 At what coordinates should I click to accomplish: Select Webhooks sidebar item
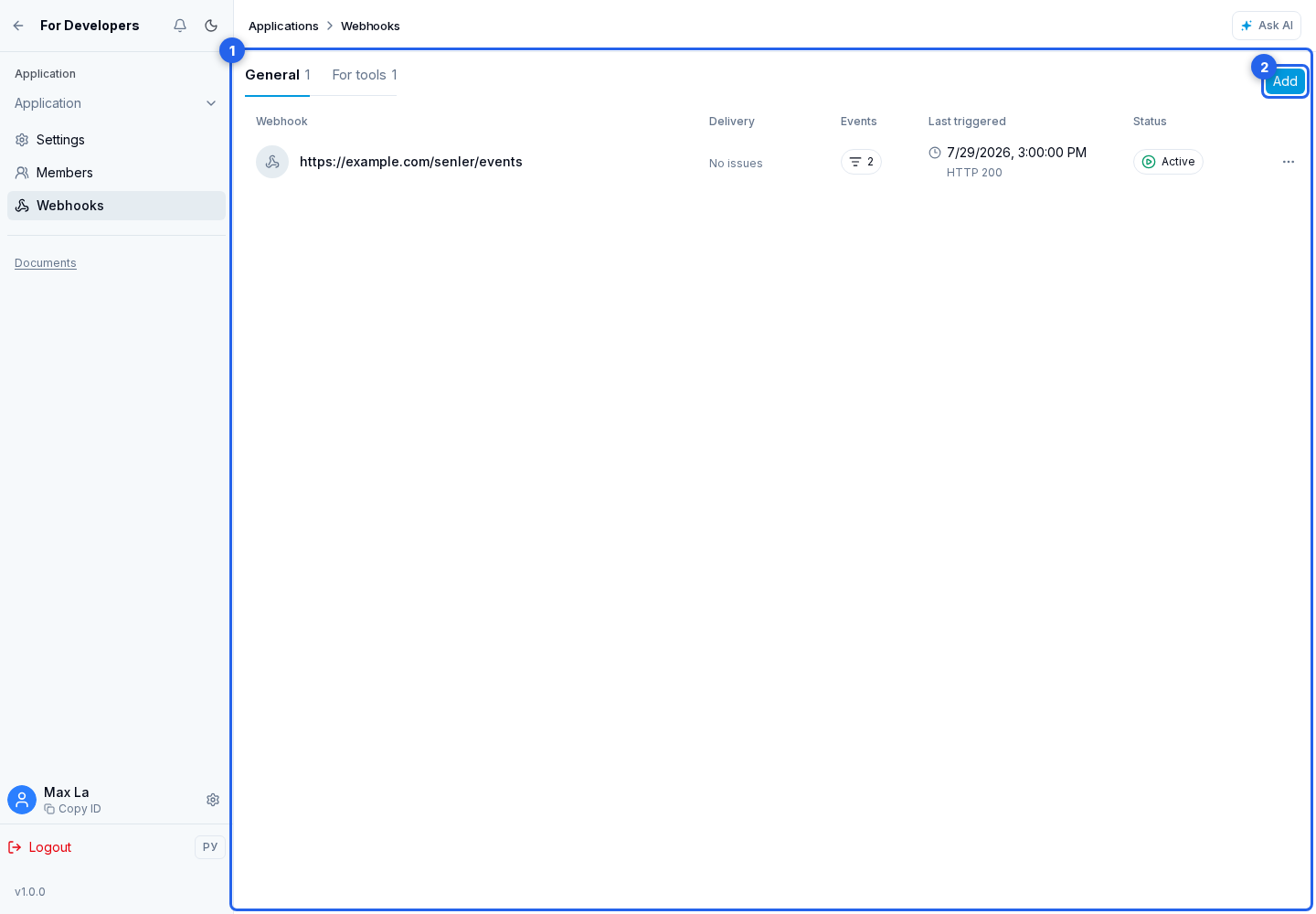pyautogui.click(x=116, y=206)
